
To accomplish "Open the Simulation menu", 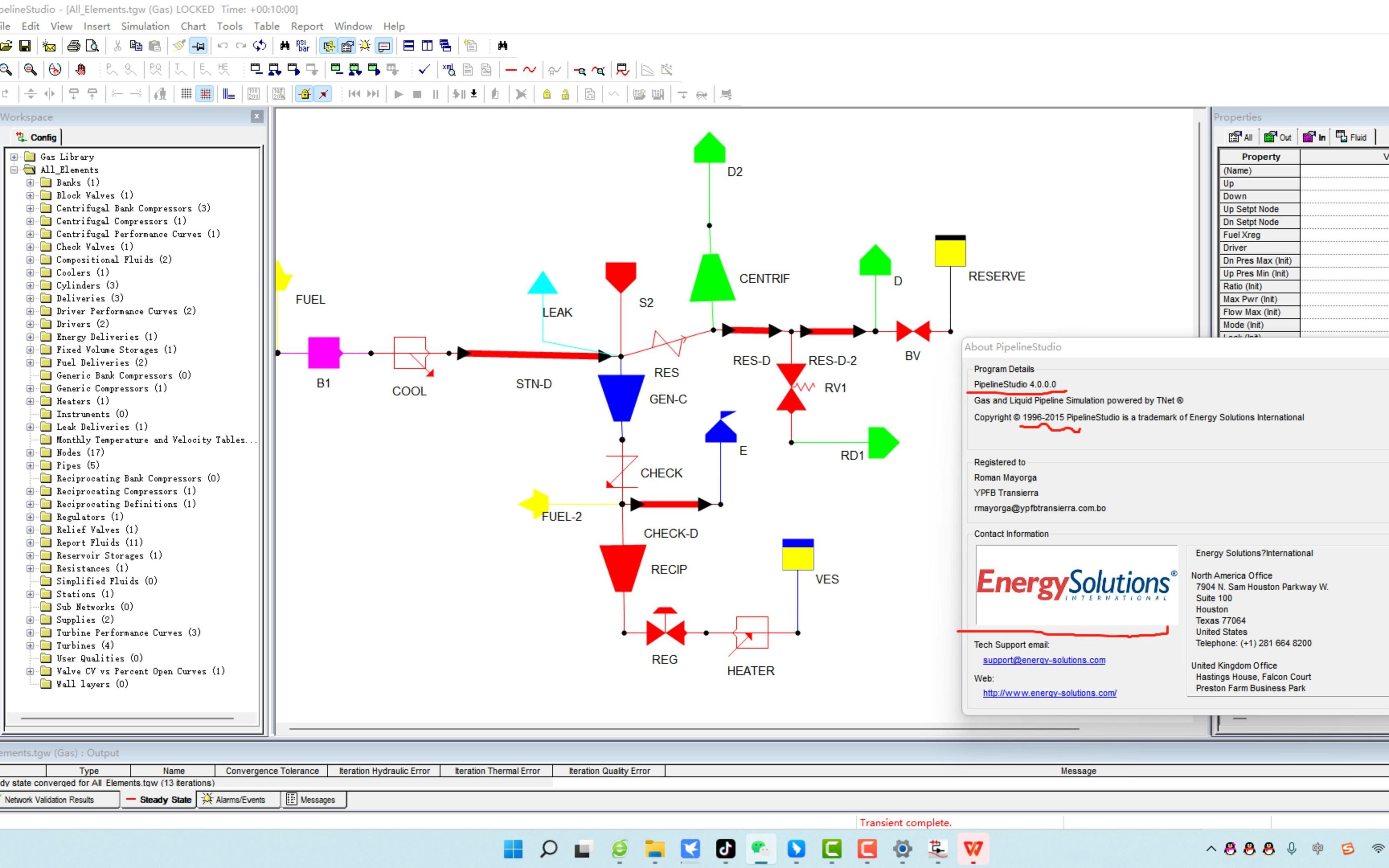I will [145, 27].
